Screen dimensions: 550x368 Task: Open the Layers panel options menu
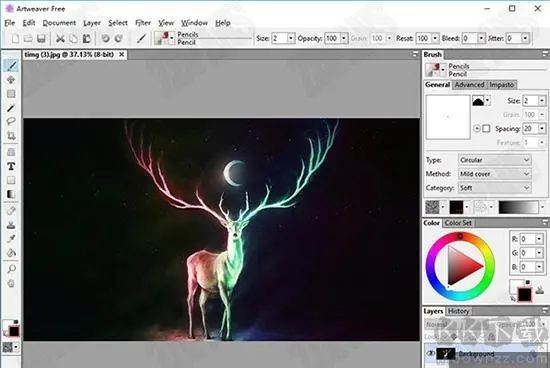coord(545,311)
